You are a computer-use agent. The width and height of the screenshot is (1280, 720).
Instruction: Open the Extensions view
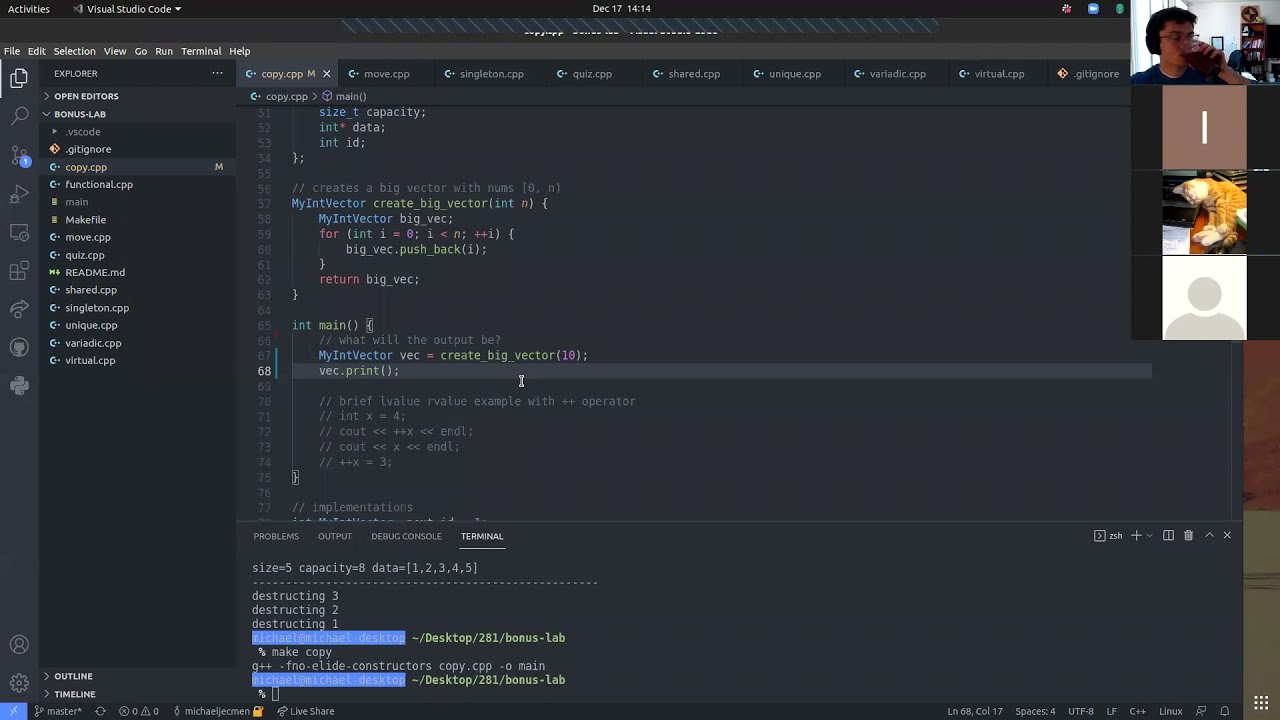[19, 271]
